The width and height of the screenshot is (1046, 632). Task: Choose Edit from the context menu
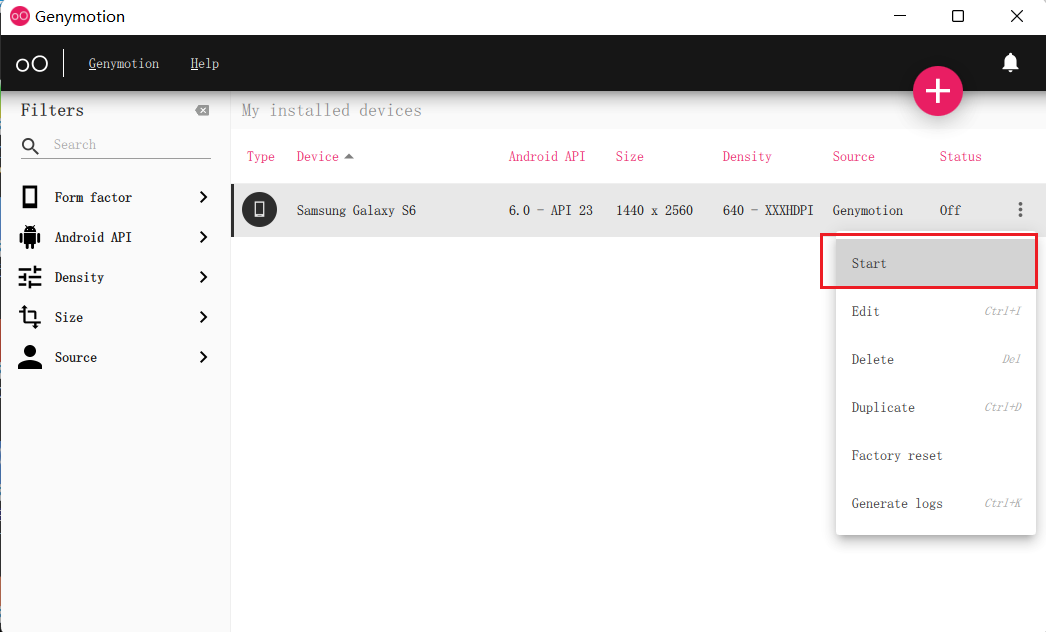click(936, 311)
